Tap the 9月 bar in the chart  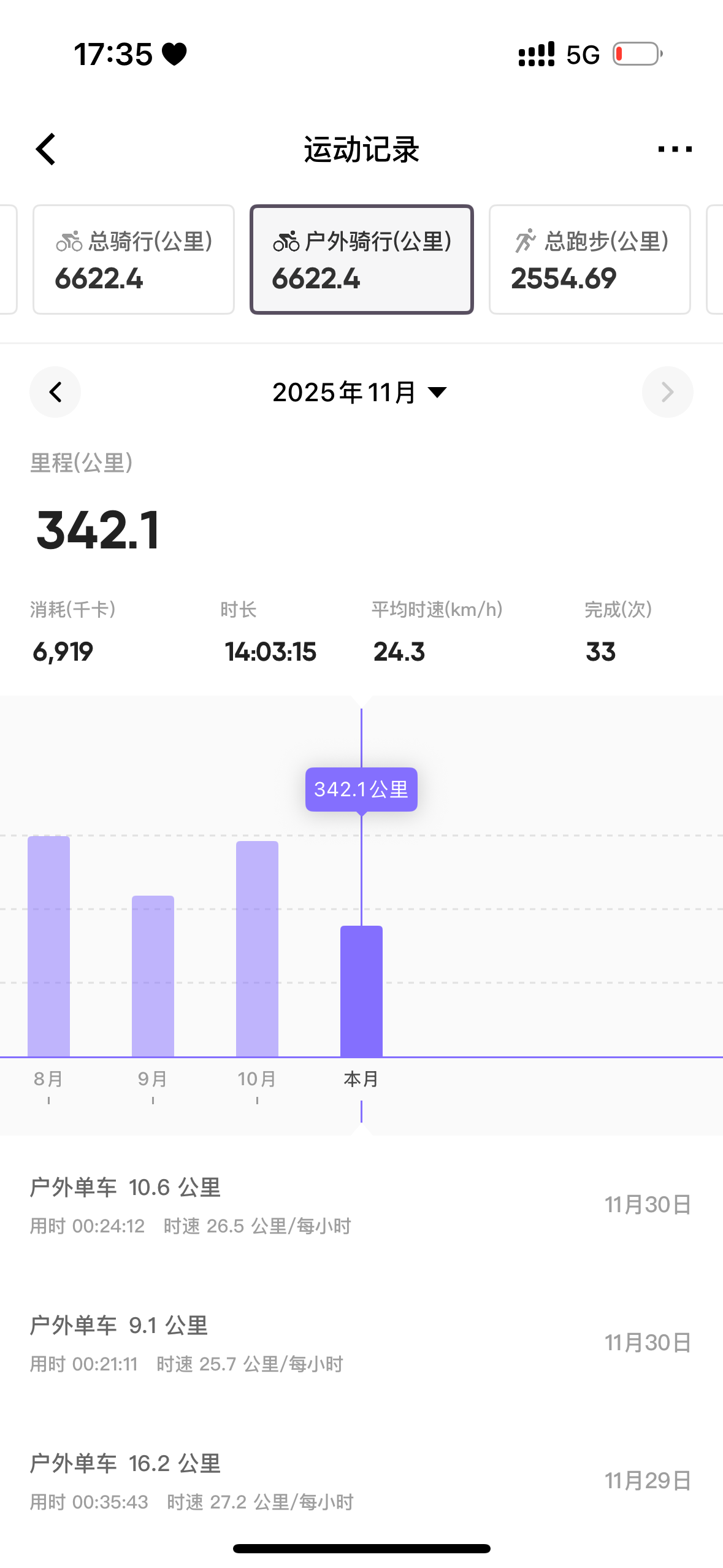pyautogui.click(x=153, y=976)
